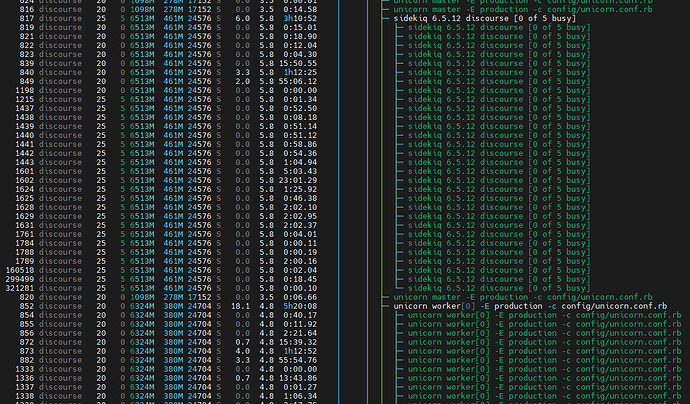Click the TIME value 2:02.95

300,217
